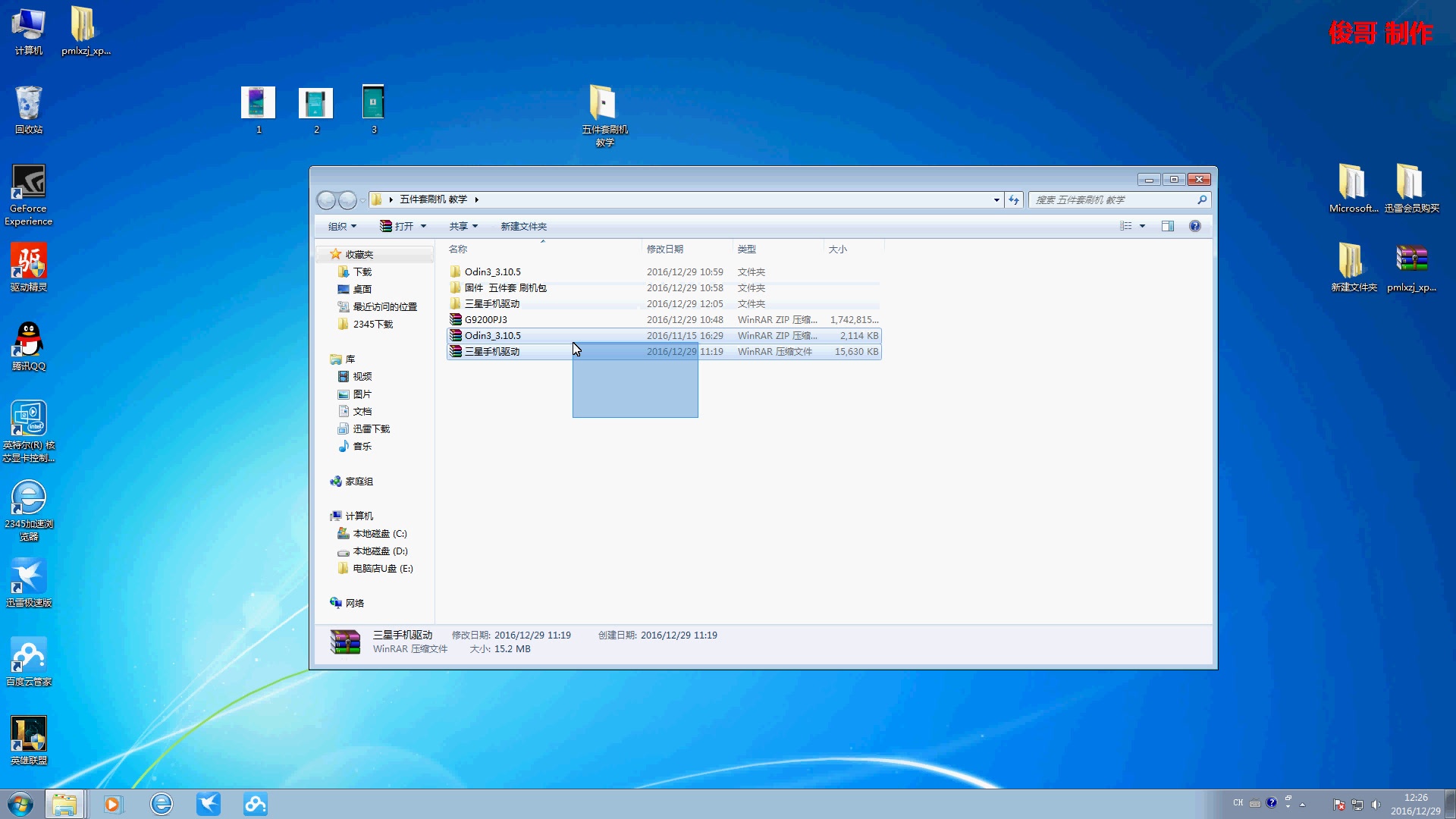The height and width of the screenshot is (819, 1456).
Task: Open Explorer help via question mark icon
Action: 1195,226
